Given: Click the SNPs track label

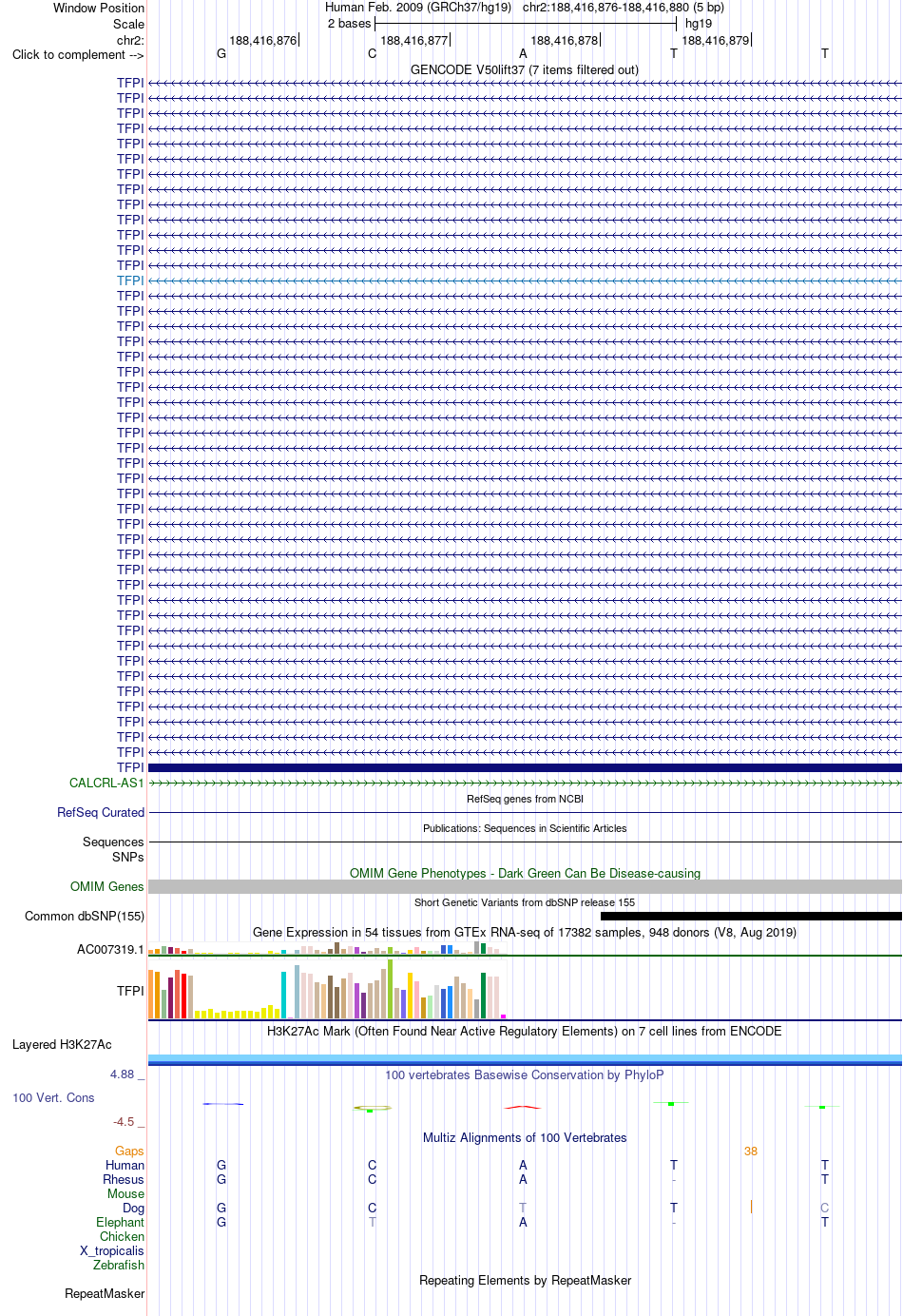Looking at the screenshot, I should click(128, 857).
